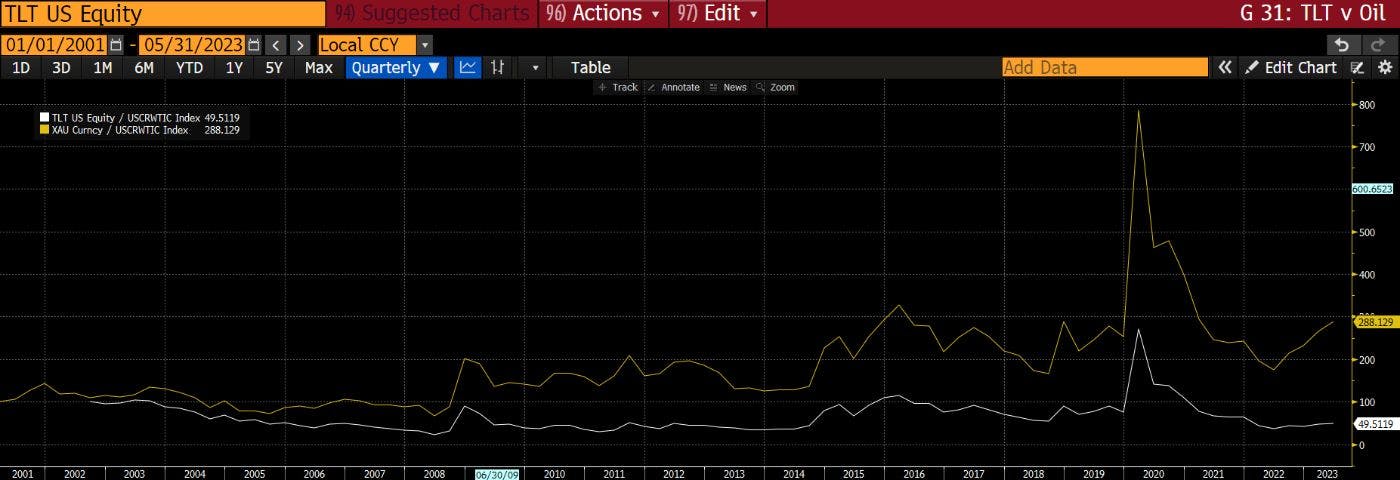
Task: Switch to the Table view
Action: (590, 67)
